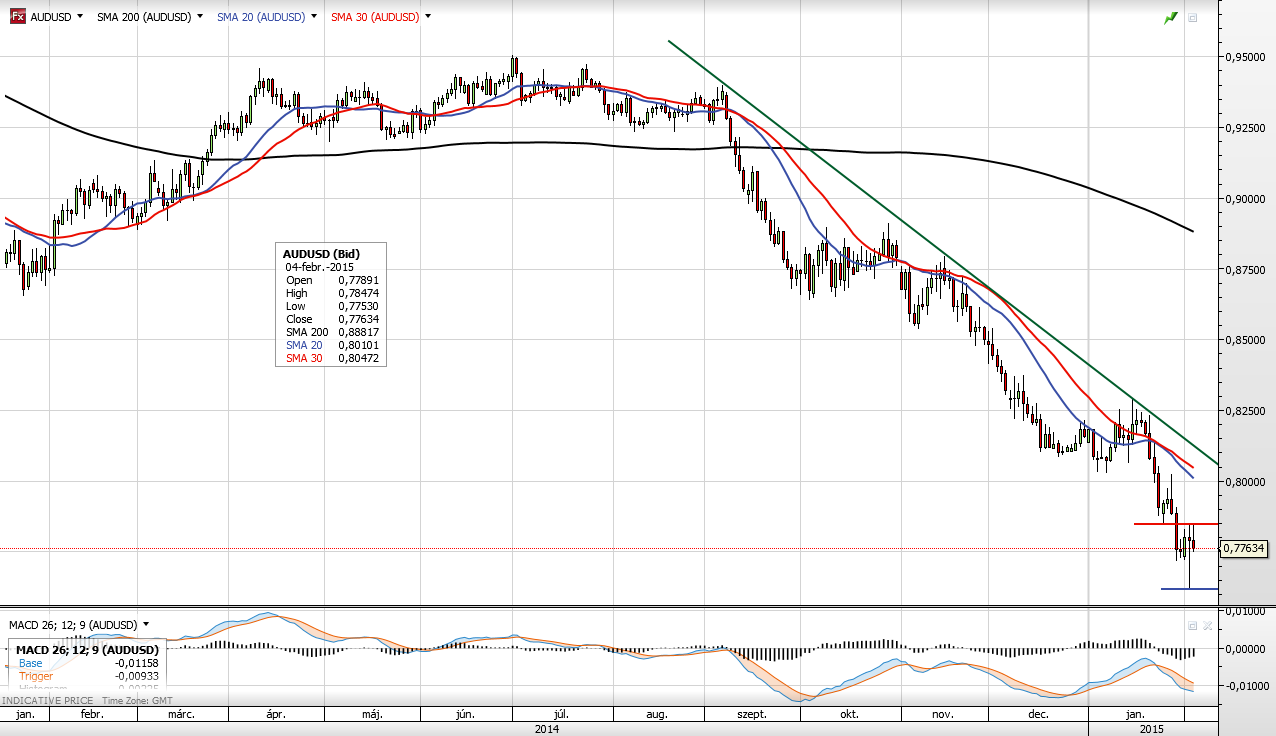Image resolution: width=1276 pixels, height=736 pixels.
Task: Click the máj. month on time axis
Action: click(373, 715)
